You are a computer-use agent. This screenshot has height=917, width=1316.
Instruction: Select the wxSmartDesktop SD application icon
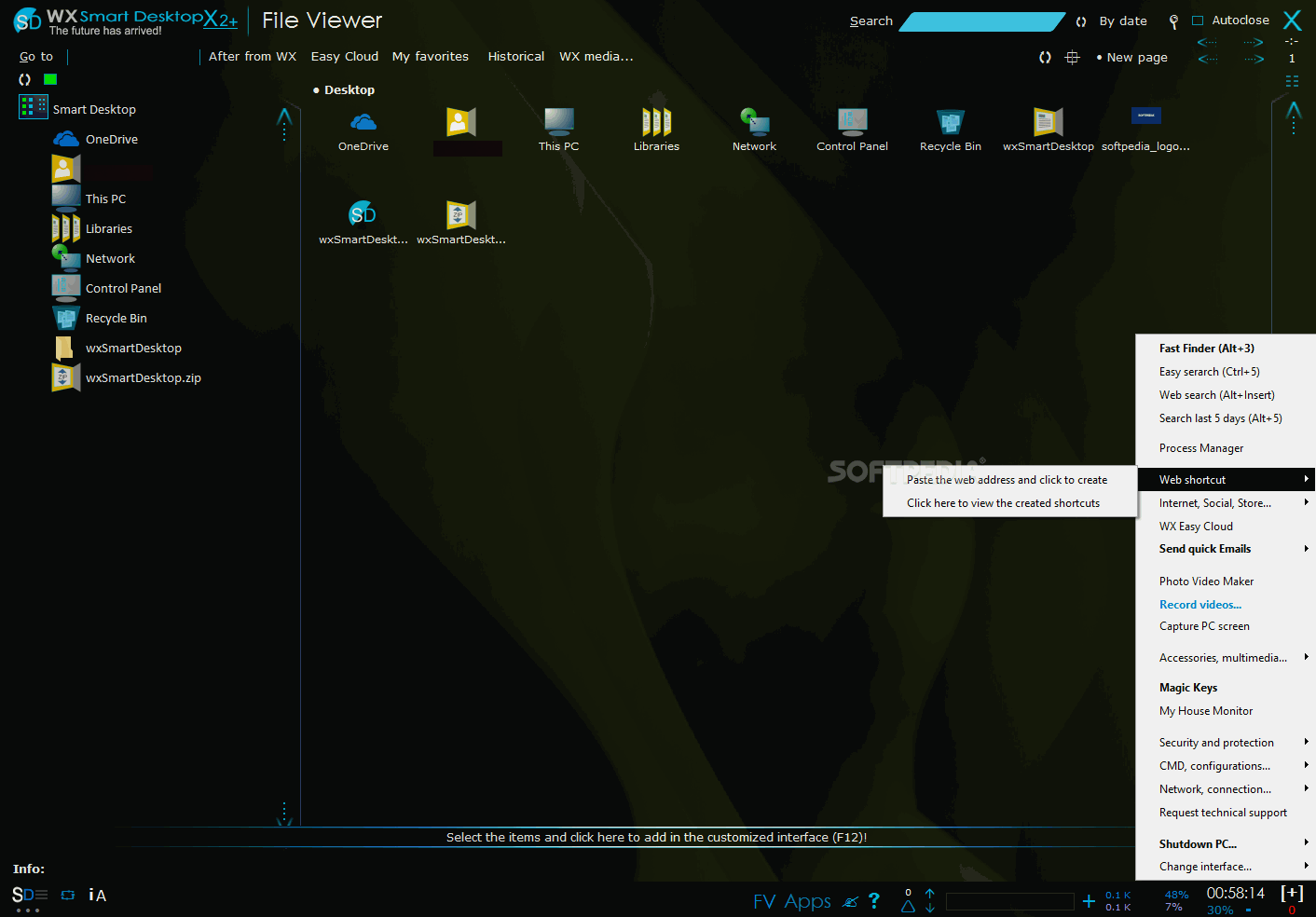click(363, 214)
